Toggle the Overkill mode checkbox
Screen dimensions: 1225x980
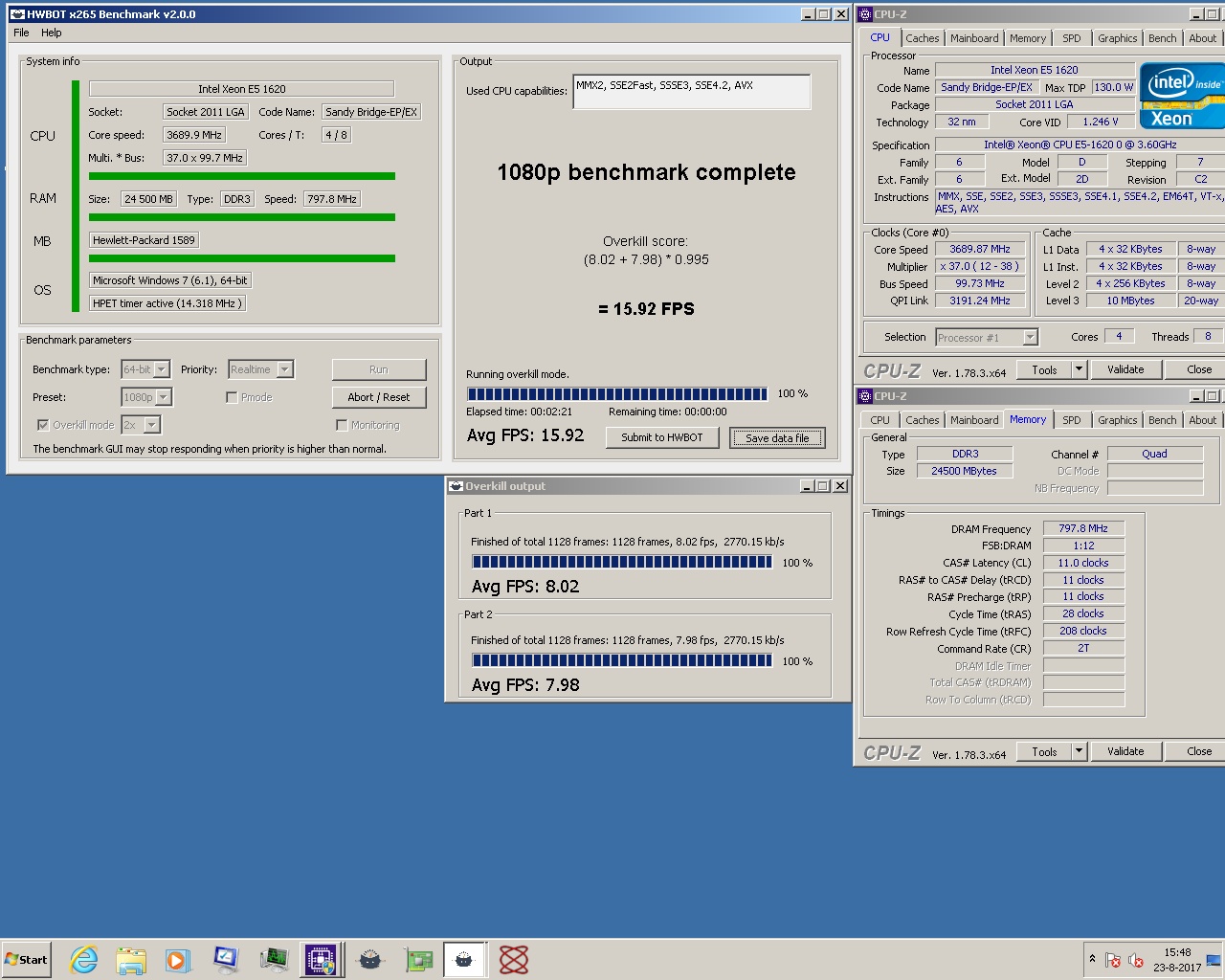(x=43, y=425)
